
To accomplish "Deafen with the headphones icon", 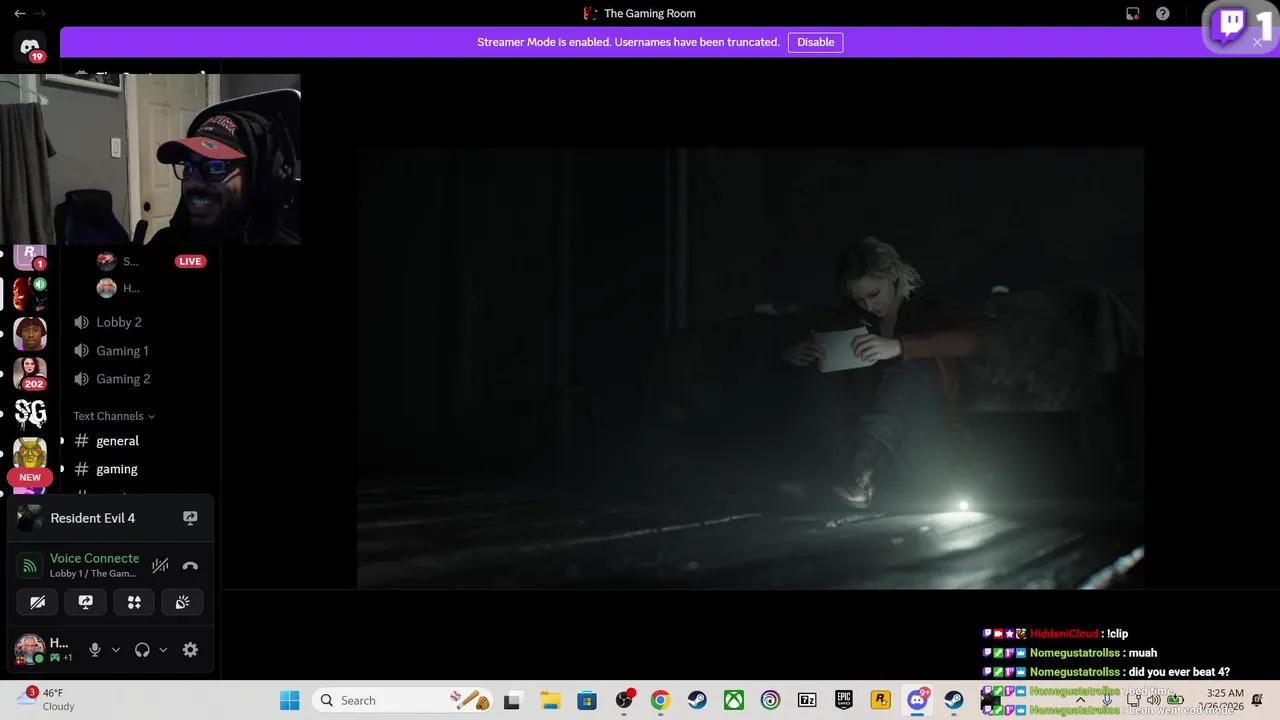I will tap(142, 650).
